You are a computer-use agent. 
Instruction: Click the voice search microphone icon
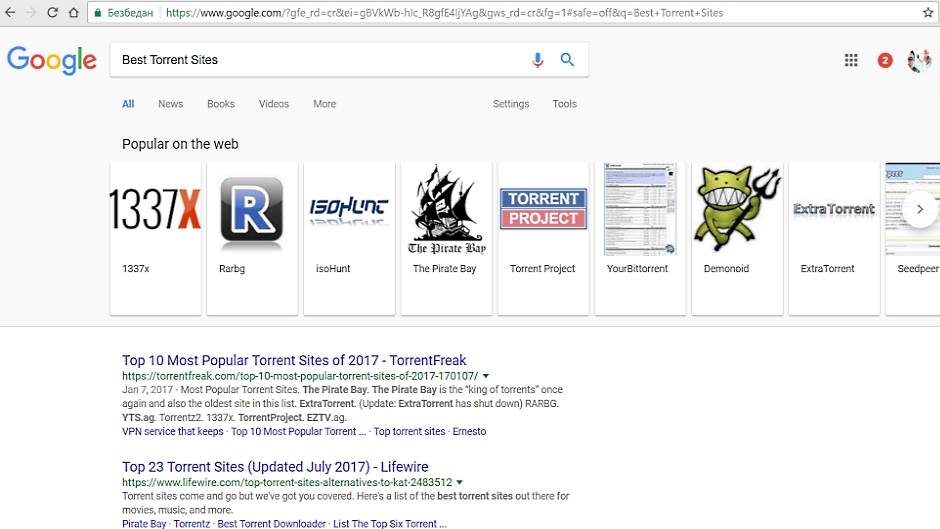click(537, 60)
